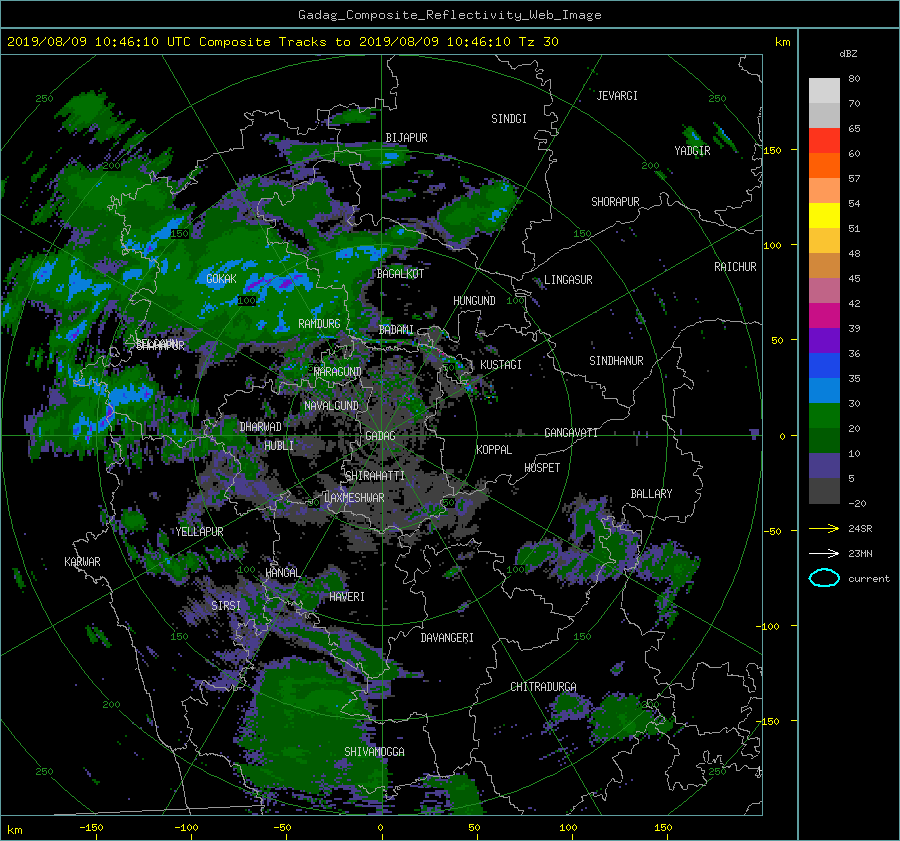Click the SHIRAHATTI city label

375,476
